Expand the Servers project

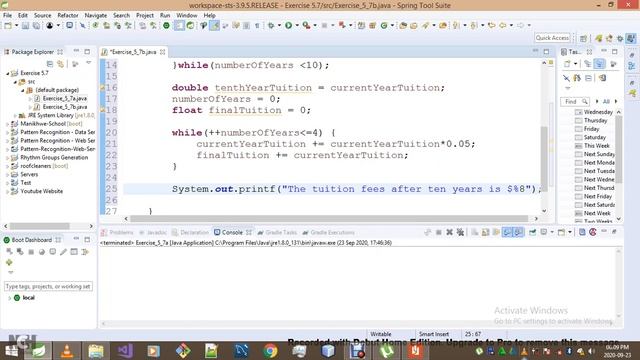7,174
